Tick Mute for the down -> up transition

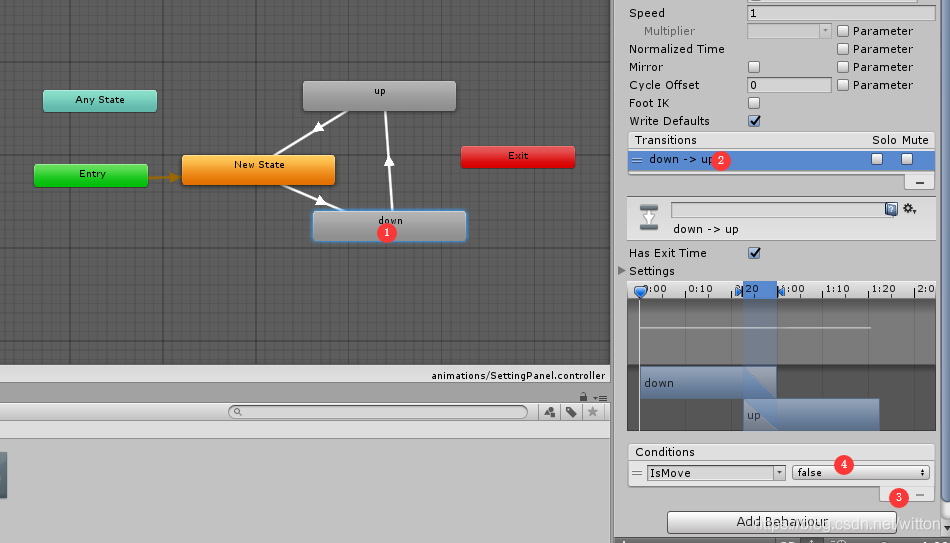(x=906, y=159)
